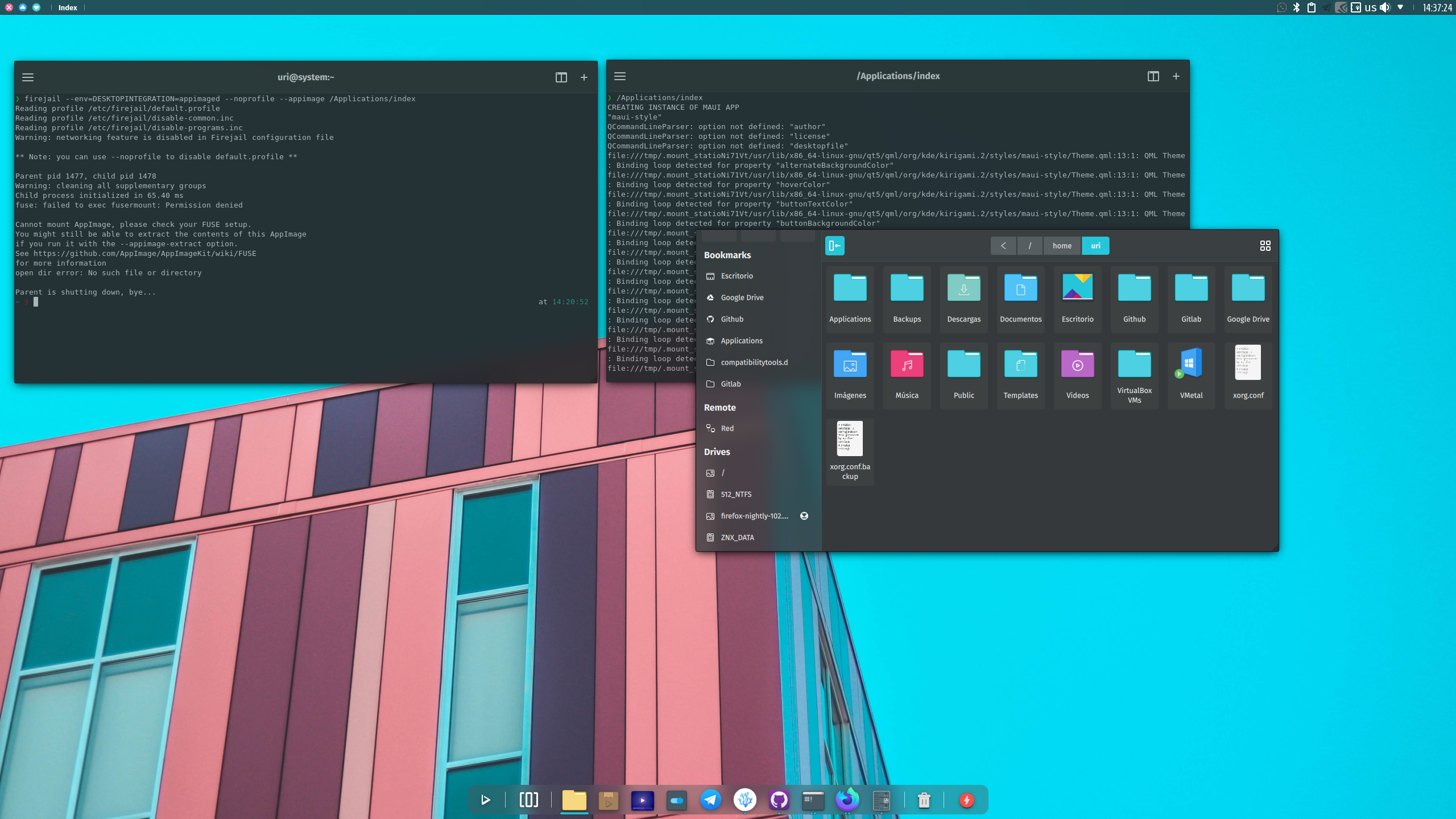The width and height of the screenshot is (1456, 819).
Task: Enable split view in the Index window
Action: (x=1153, y=76)
